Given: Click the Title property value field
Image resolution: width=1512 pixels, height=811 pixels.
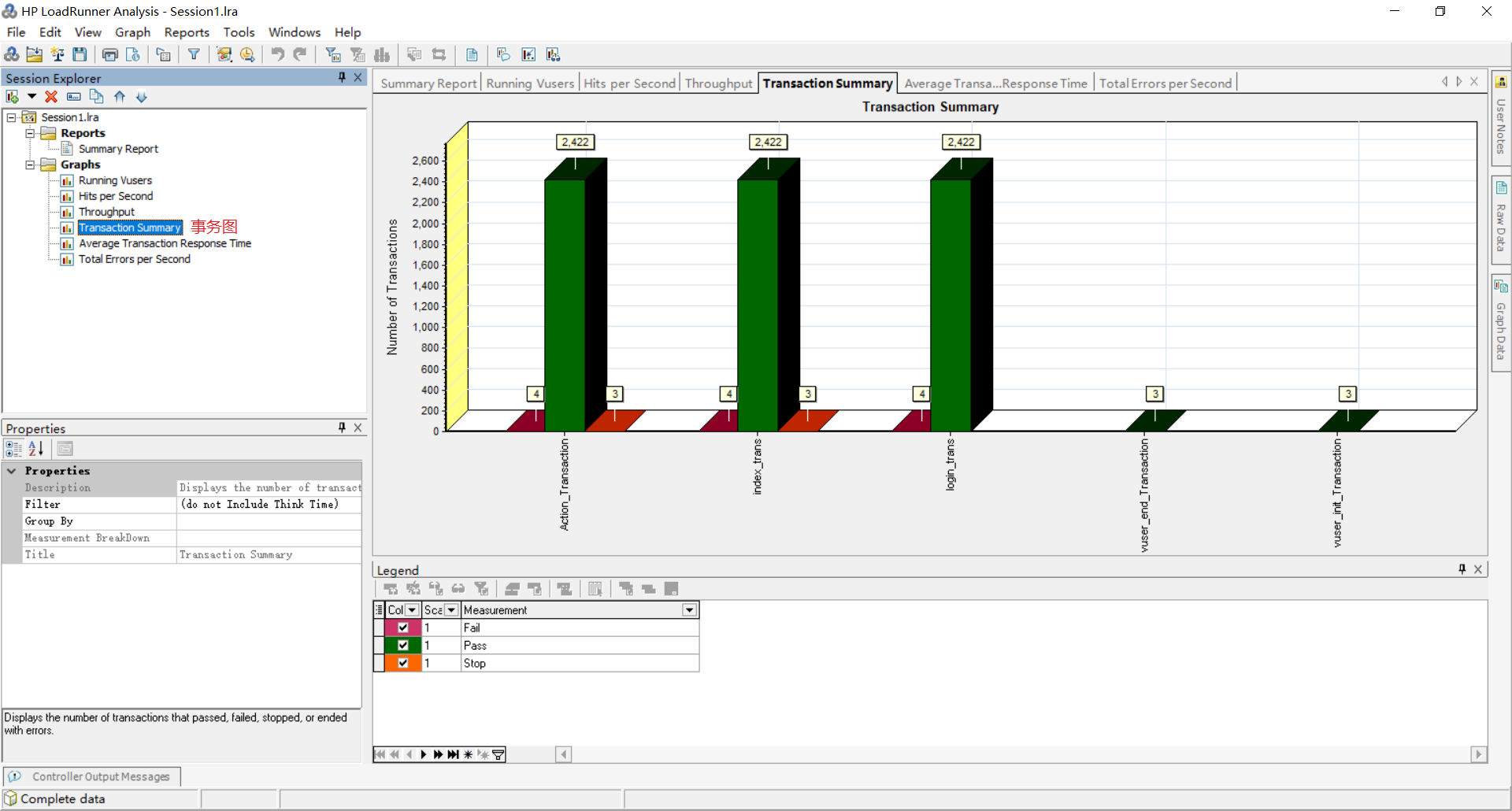Looking at the screenshot, I should click(x=269, y=555).
